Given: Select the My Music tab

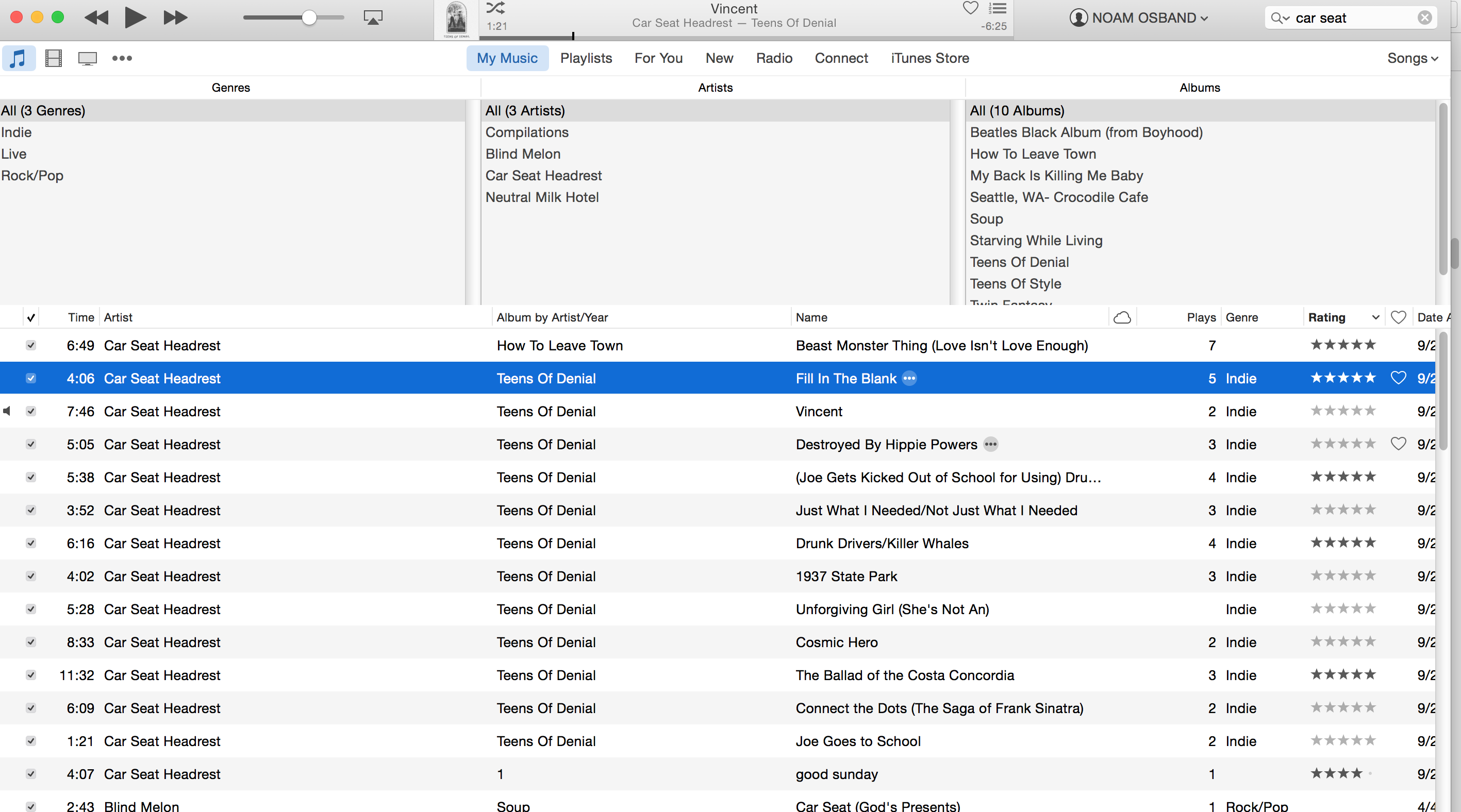Looking at the screenshot, I should (507, 58).
